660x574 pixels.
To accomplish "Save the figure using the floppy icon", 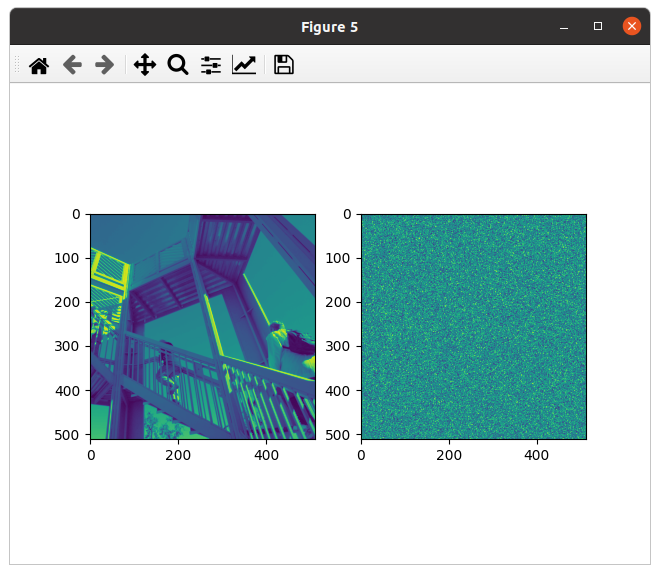I will [284, 66].
